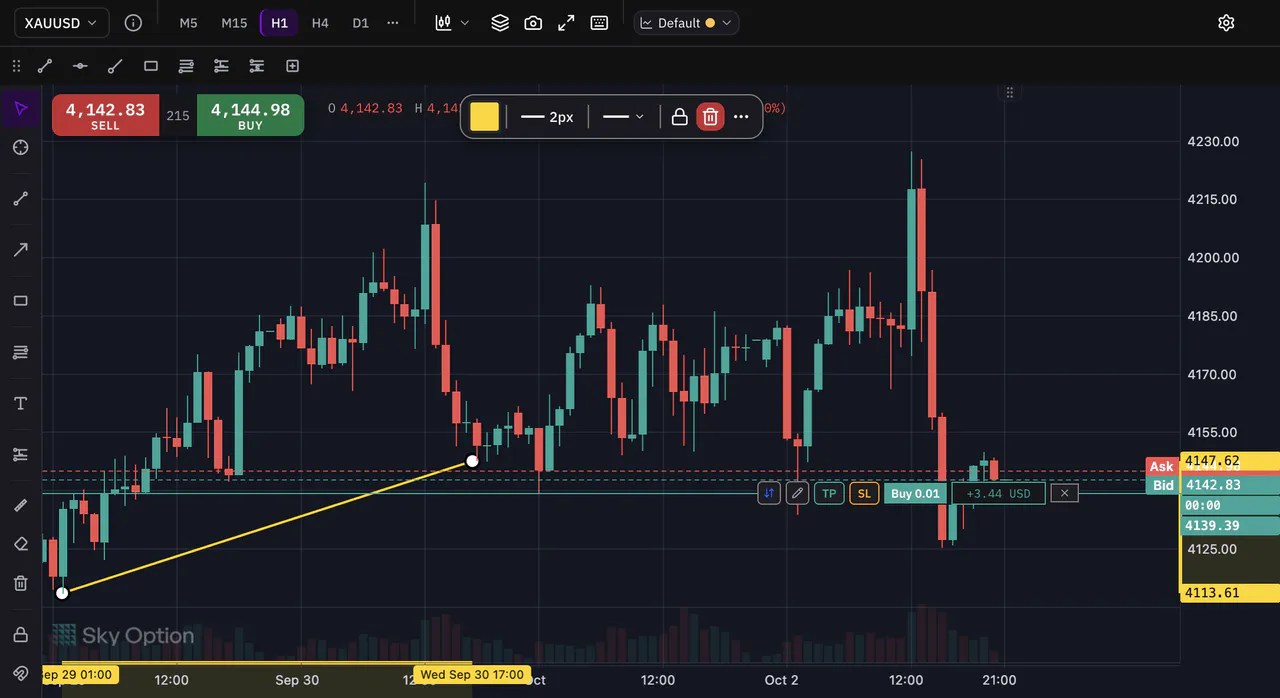The width and height of the screenshot is (1280, 698).
Task: Toggle lock beside the red delete button
Action: pyautogui.click(x=679, y=117)
